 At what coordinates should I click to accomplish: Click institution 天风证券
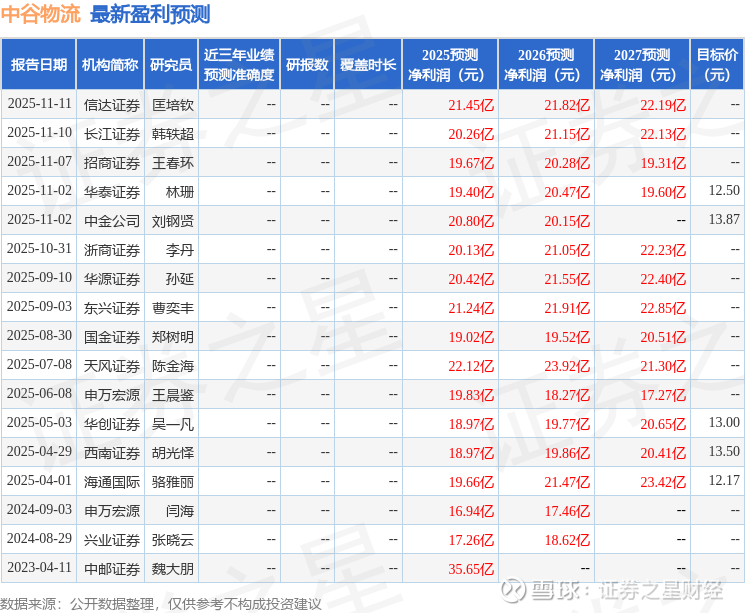coord(112,366)
